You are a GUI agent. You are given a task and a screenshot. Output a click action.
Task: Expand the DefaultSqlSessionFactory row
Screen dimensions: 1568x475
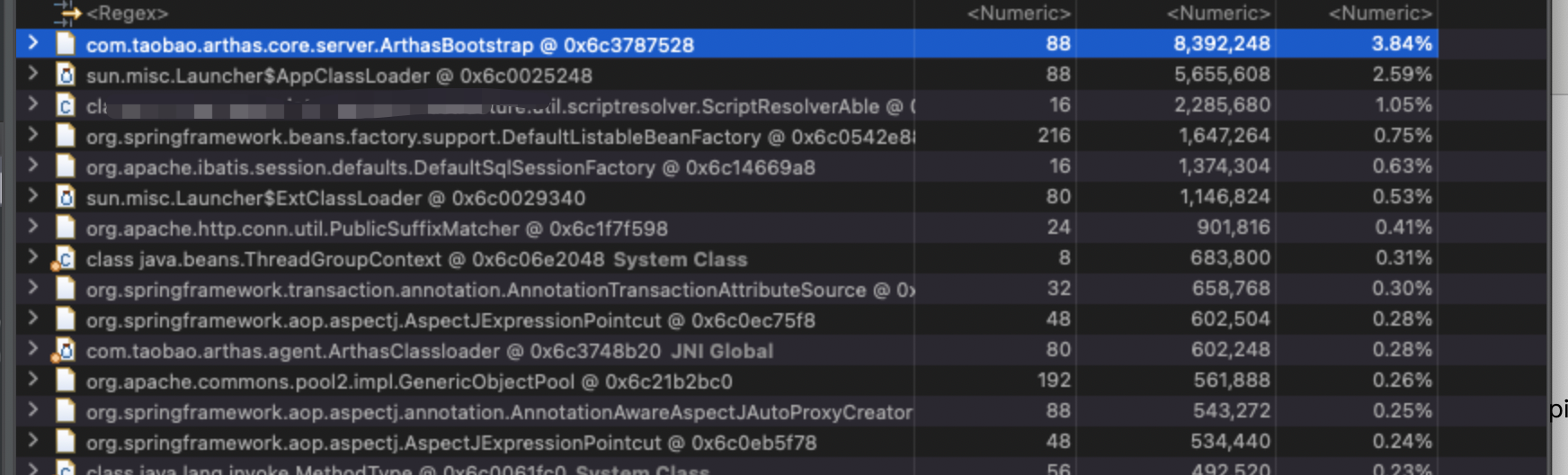[x=33, y=166]
